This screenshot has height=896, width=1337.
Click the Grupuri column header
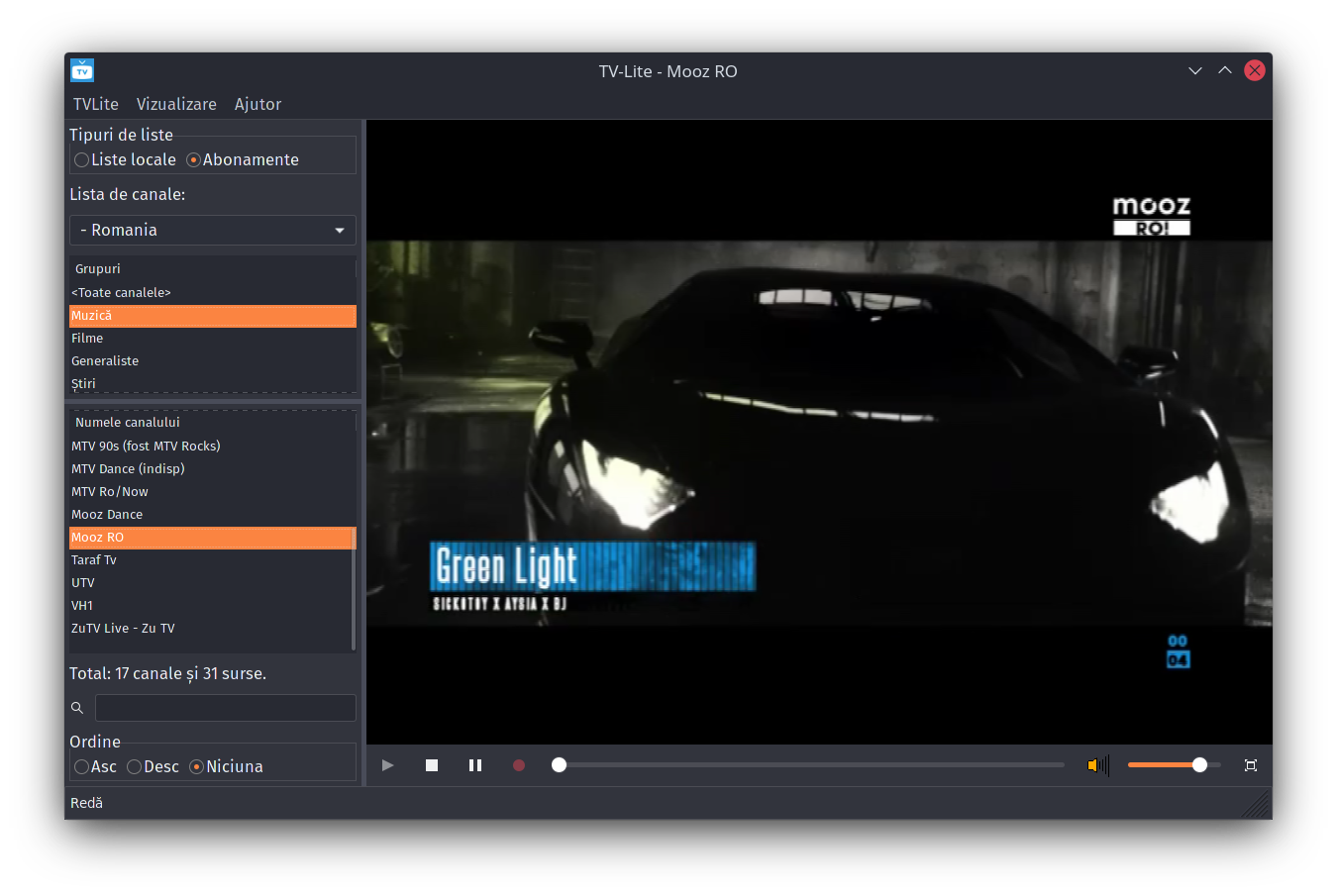click(x=213, y=268)
